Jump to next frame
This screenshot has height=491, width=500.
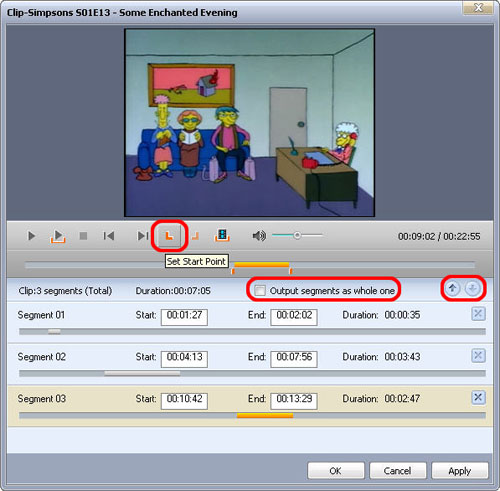143,236
